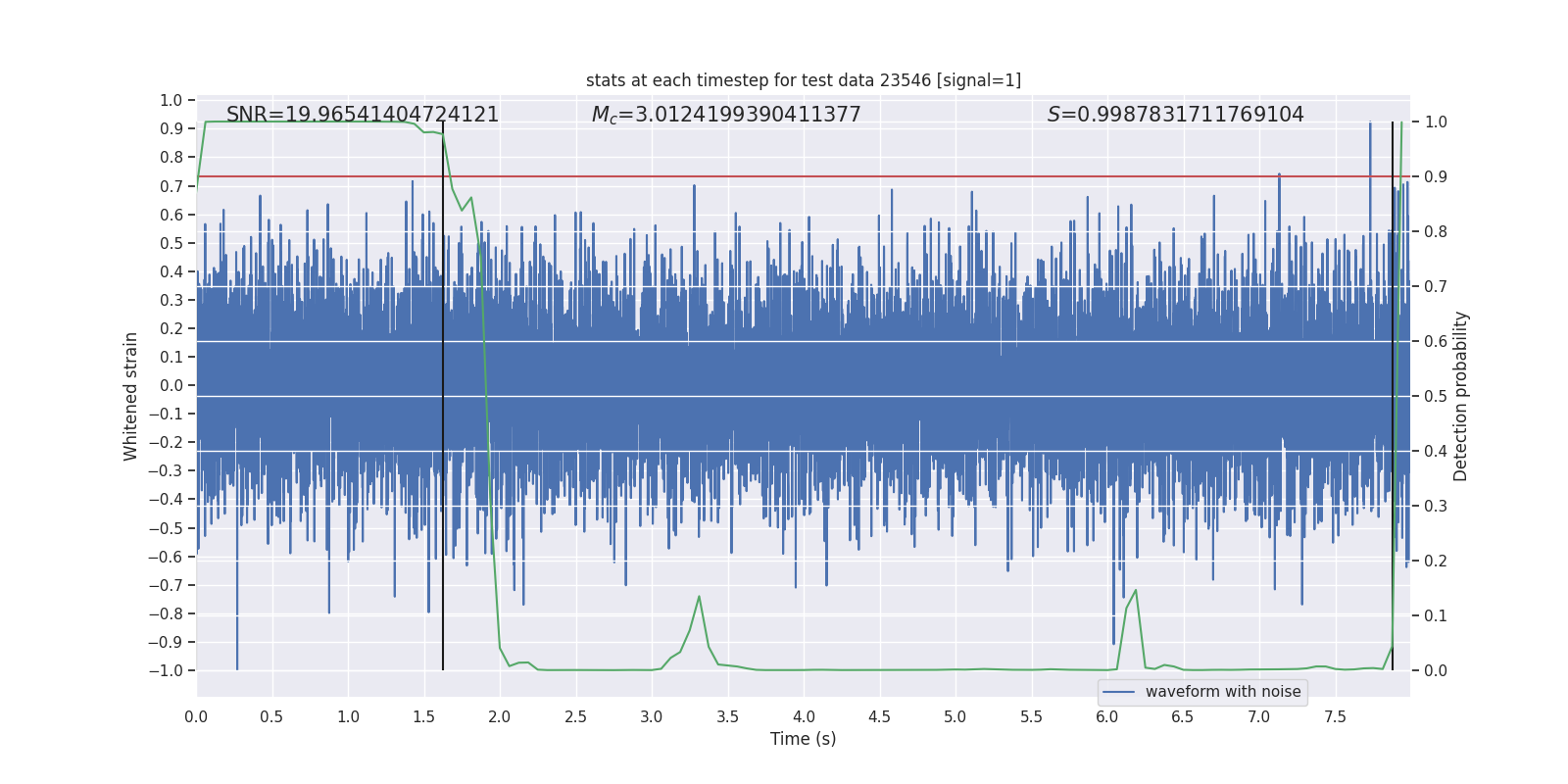Click the SNR=19.96541404724121 annotation
1568x784 pixels.
point(363,115)
